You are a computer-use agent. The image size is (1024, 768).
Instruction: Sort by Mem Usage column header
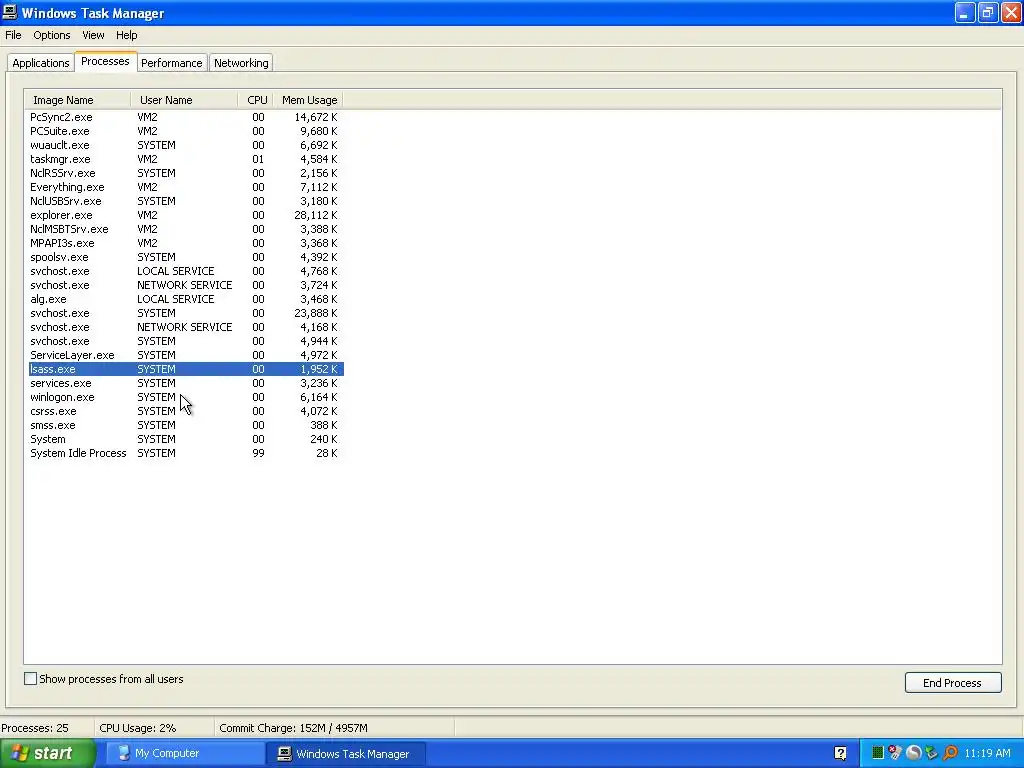click(308, 100)
